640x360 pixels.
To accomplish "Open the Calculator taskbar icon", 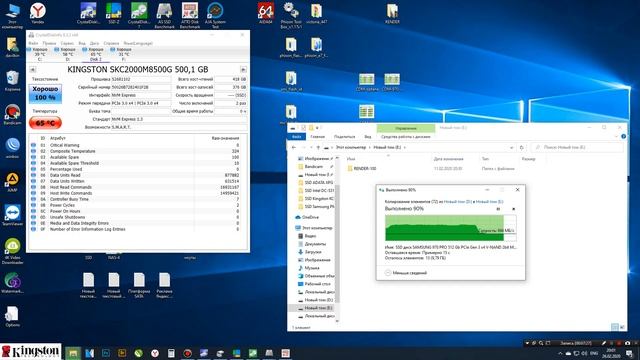I will click(171, 353).
